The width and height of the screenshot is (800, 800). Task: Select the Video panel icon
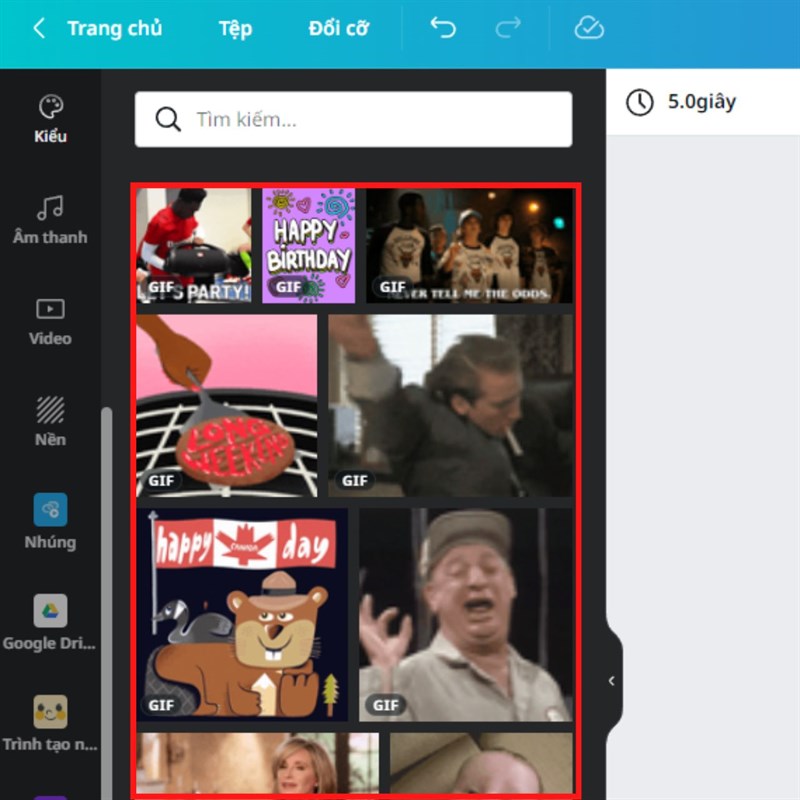tap(50, 318)
